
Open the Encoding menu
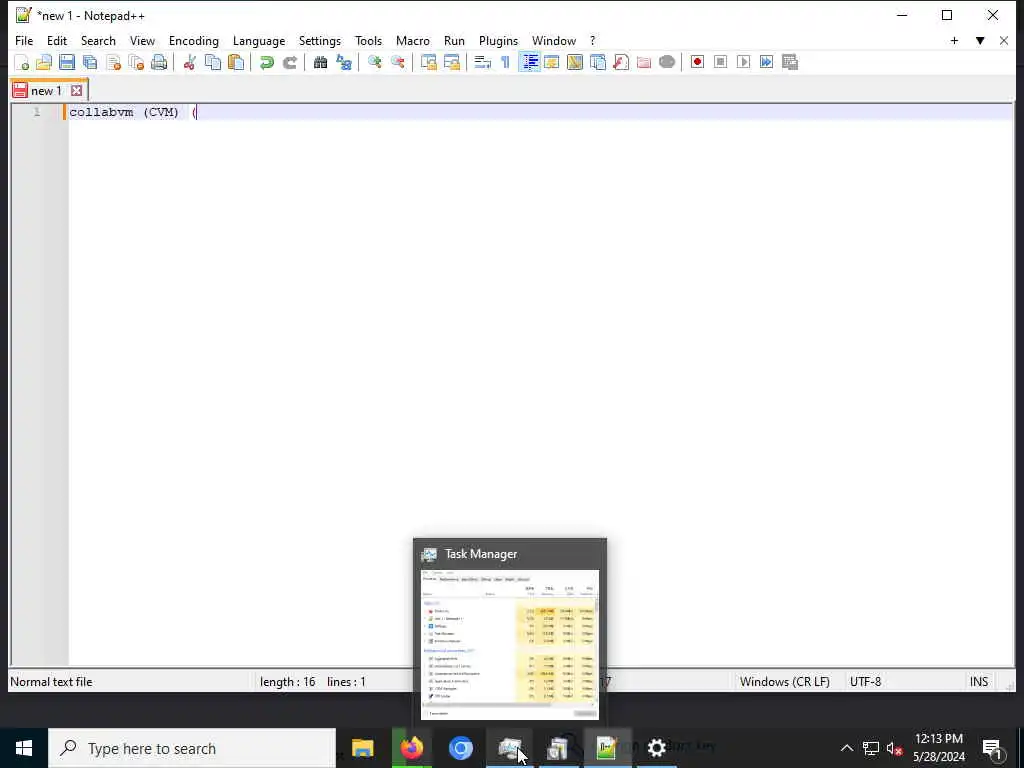click(x=194, y=40)
